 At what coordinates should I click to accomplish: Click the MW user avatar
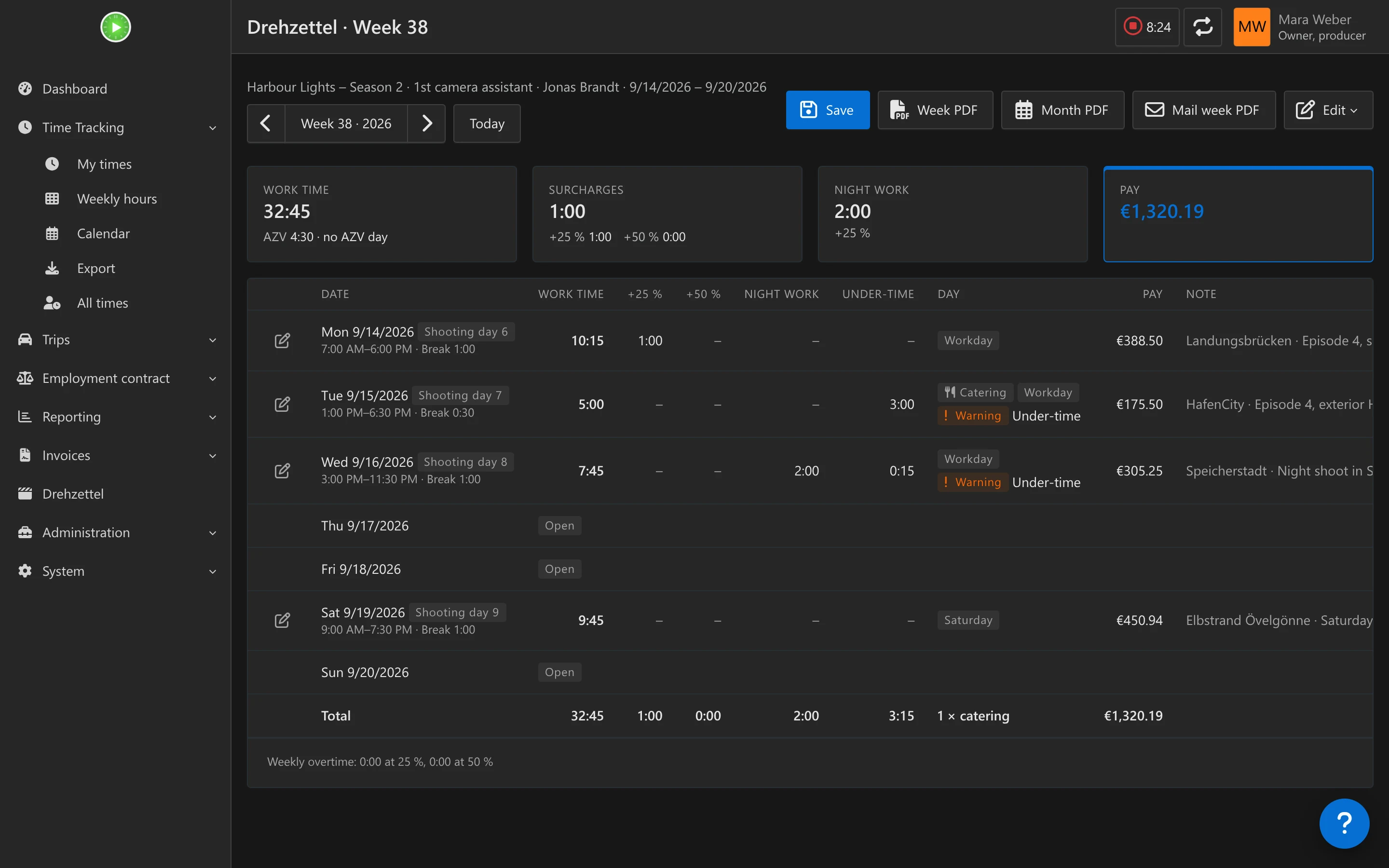click(1251, 27)
